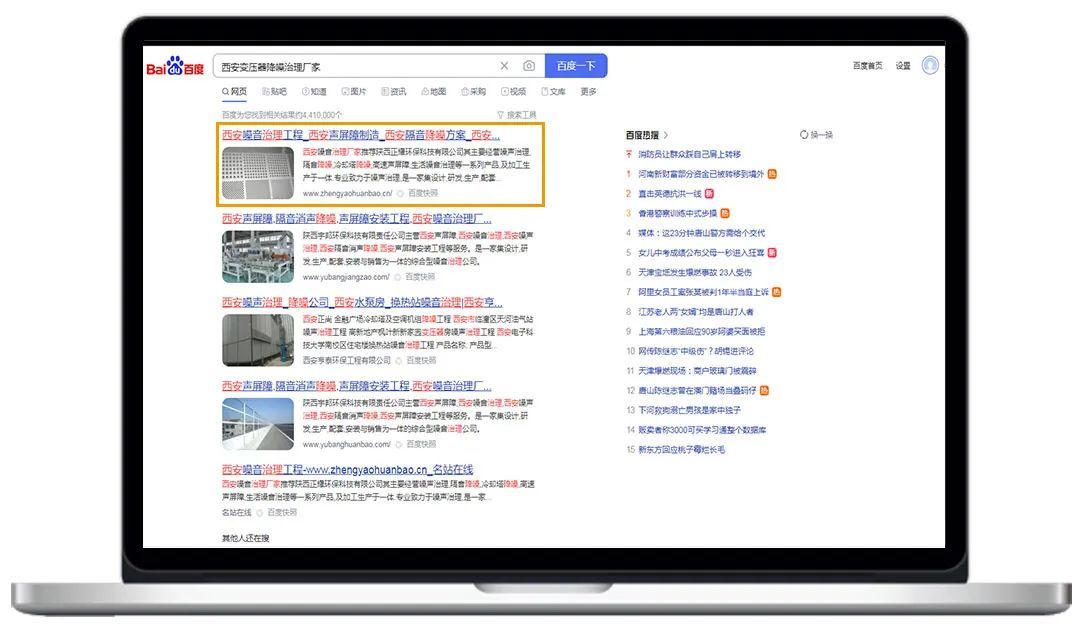Image resolution: width=1080 pixels, height=628 pixels.
Task: Switch to the 图片 tab
Action: point(354,92)
